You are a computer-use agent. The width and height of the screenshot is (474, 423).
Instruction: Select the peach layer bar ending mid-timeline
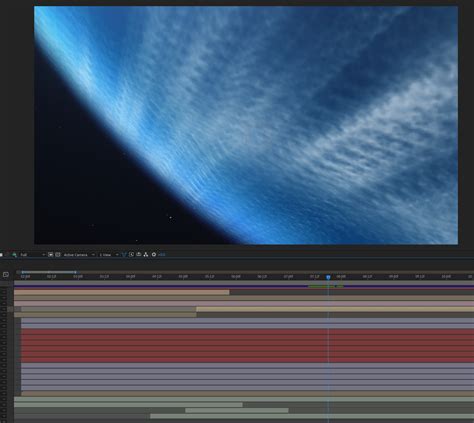122,292
